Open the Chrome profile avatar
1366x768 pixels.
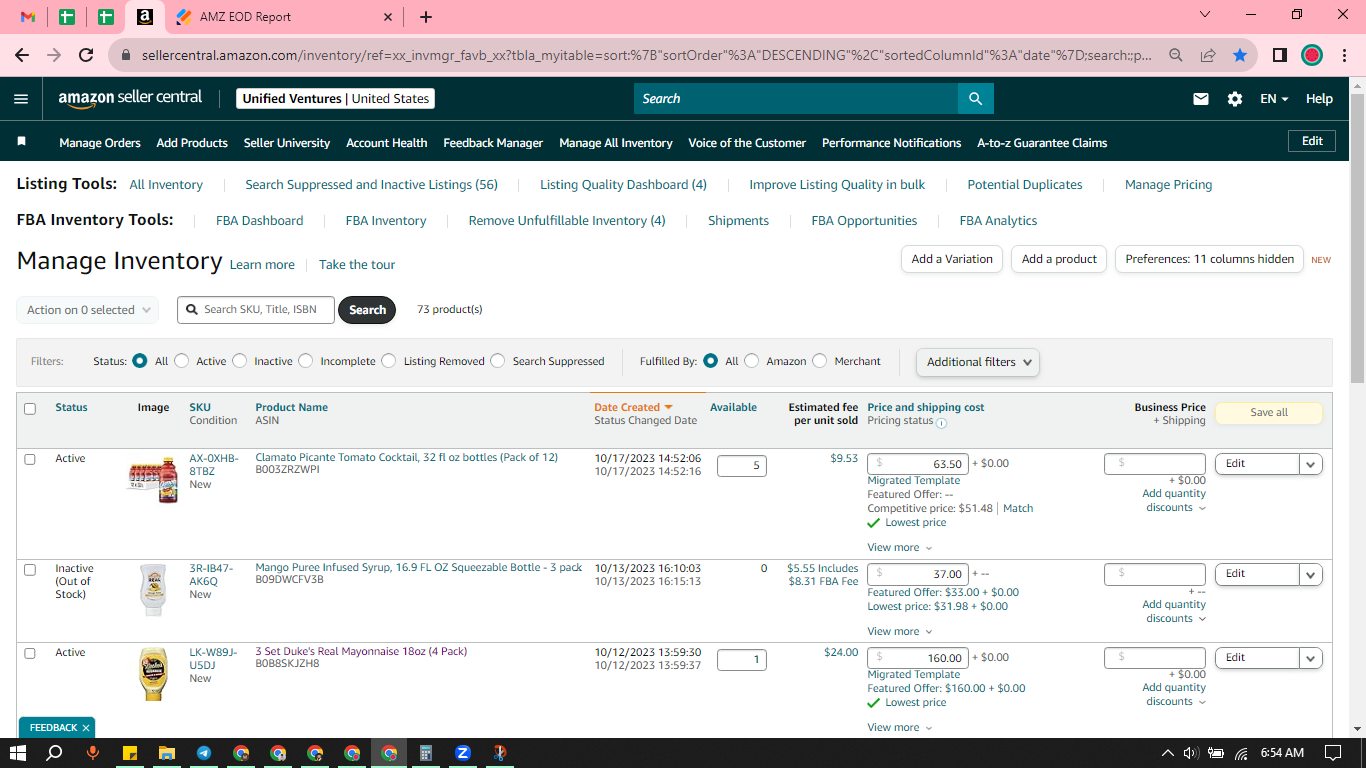[x=1312, y=55]
